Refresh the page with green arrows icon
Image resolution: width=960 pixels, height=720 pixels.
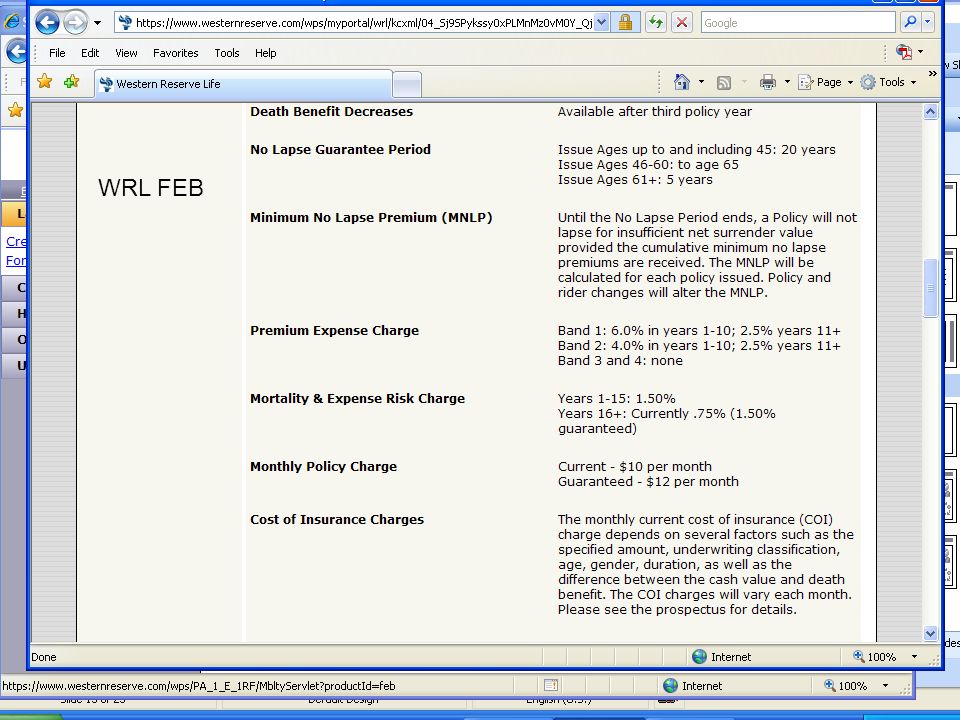click(x=656, y=23)
